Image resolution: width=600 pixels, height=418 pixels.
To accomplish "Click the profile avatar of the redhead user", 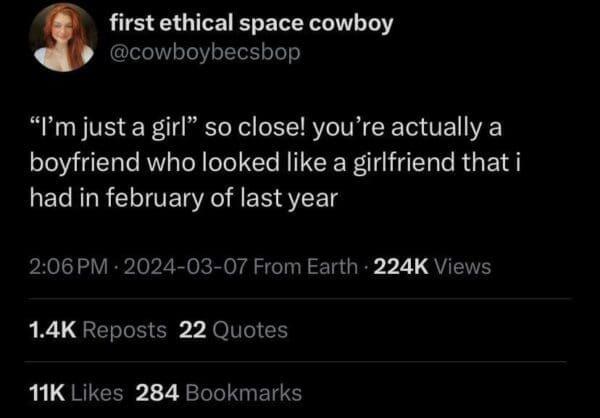I will (63, 37).
